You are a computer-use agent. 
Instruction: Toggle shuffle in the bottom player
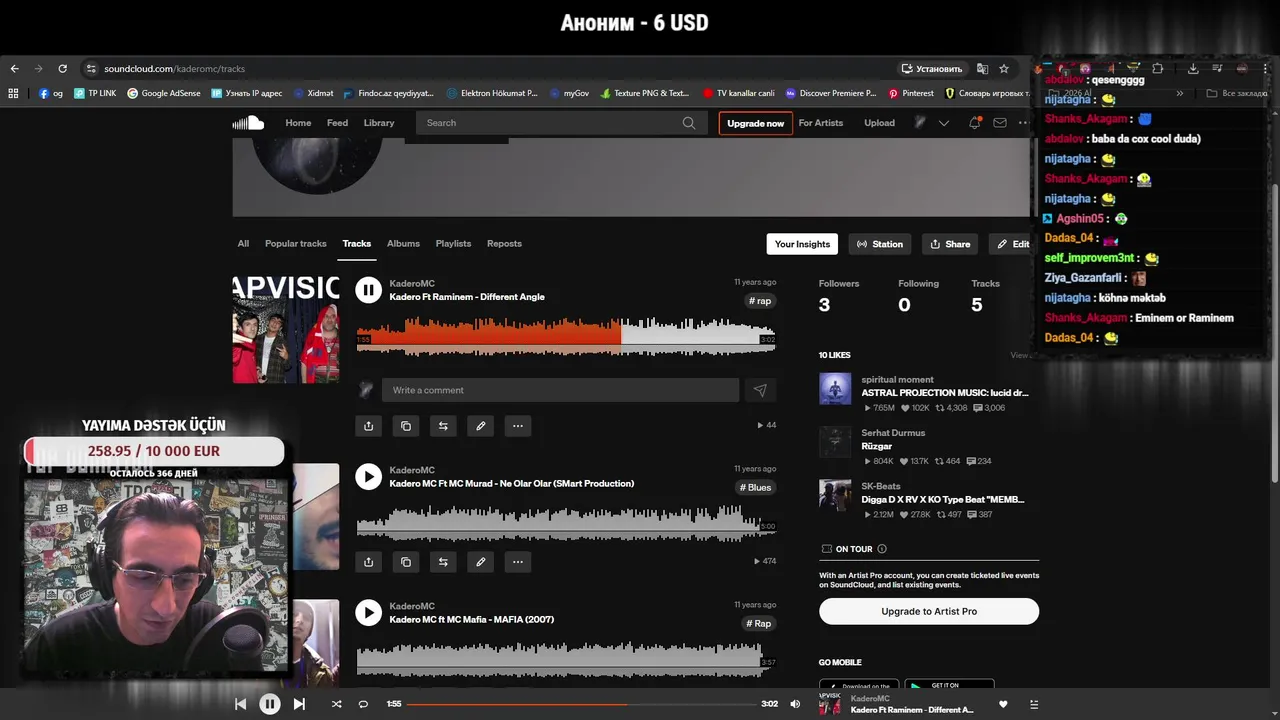[336, 704]
